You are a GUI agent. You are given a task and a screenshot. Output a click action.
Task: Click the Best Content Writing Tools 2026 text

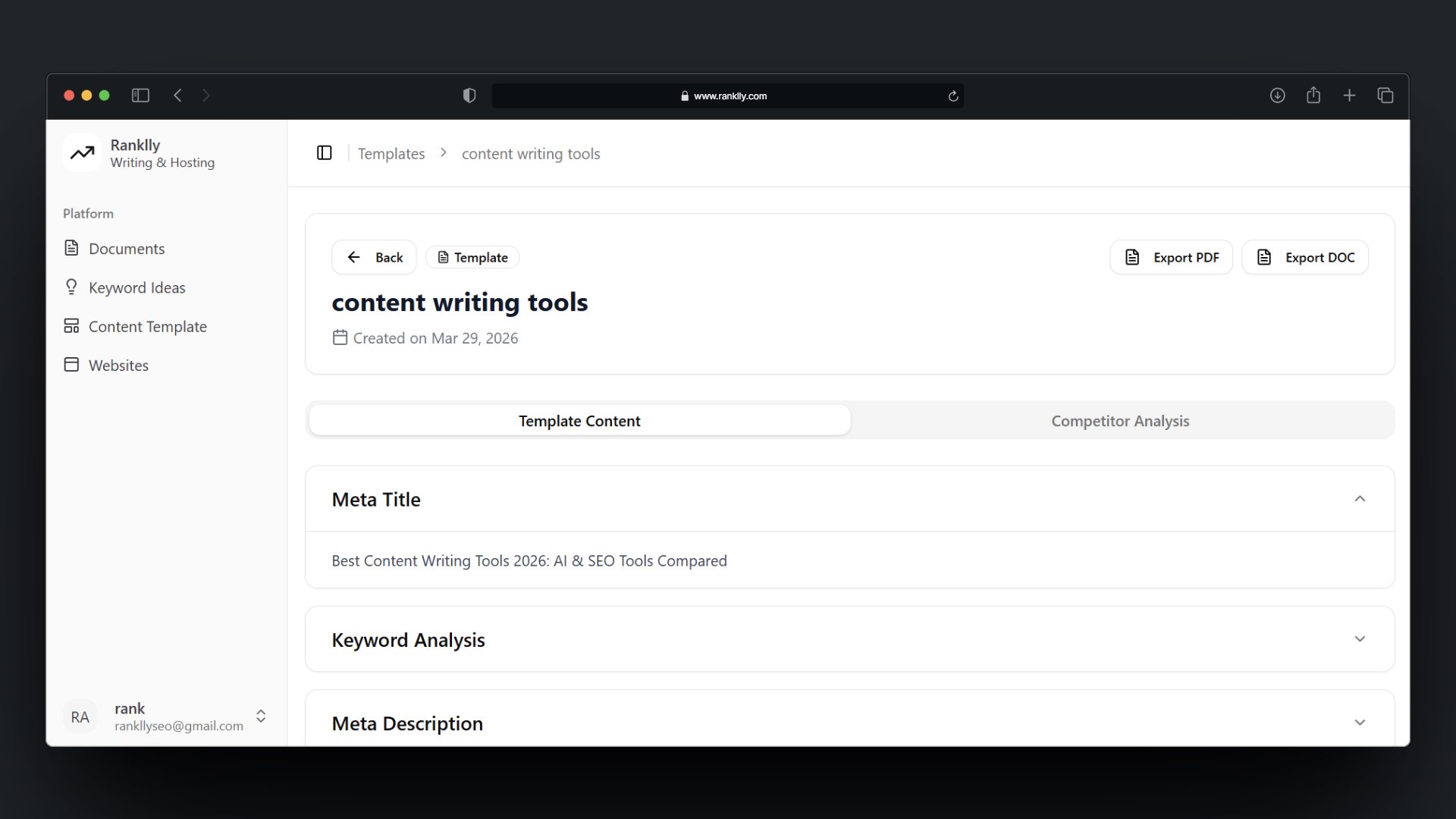pos(529,560)
